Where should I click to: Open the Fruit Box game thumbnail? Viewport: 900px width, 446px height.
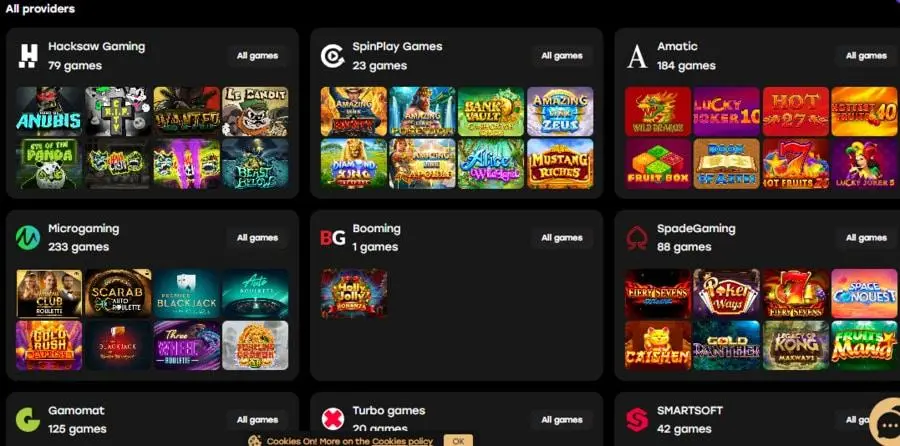click(658, 164)
